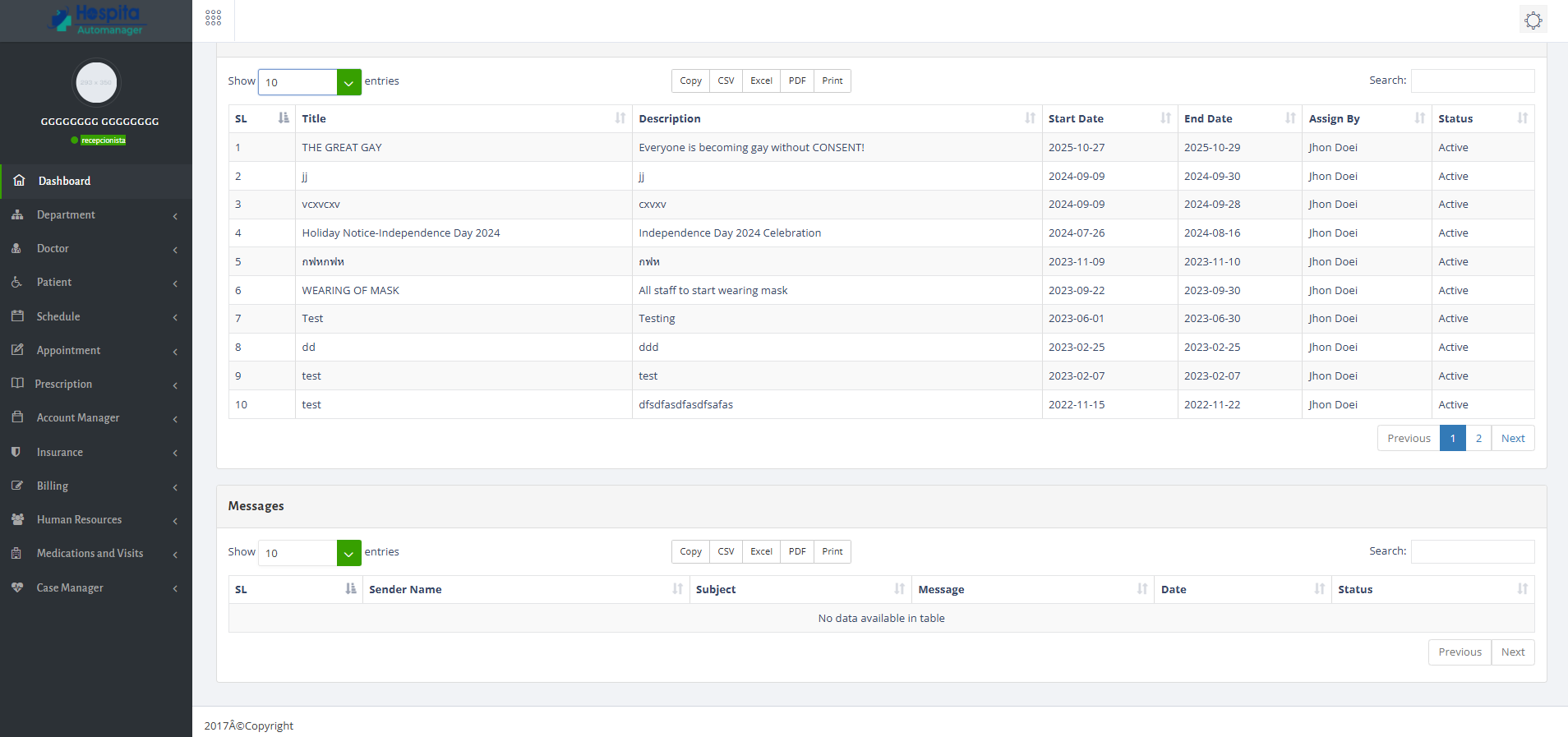Export notices table as PDF
This screenshot has height=737, width=1568.
797,81
